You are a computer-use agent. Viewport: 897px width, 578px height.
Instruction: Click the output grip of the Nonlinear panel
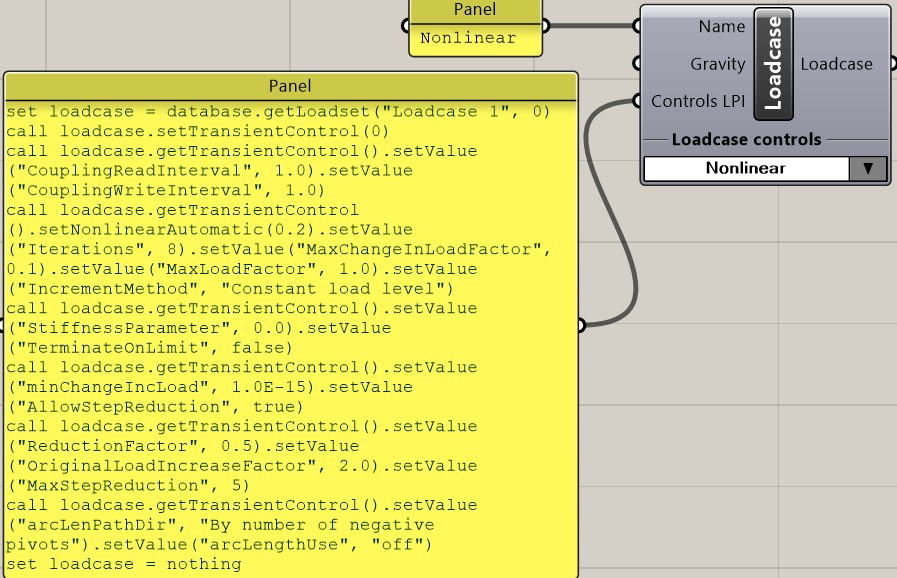[x=544, y=26]
